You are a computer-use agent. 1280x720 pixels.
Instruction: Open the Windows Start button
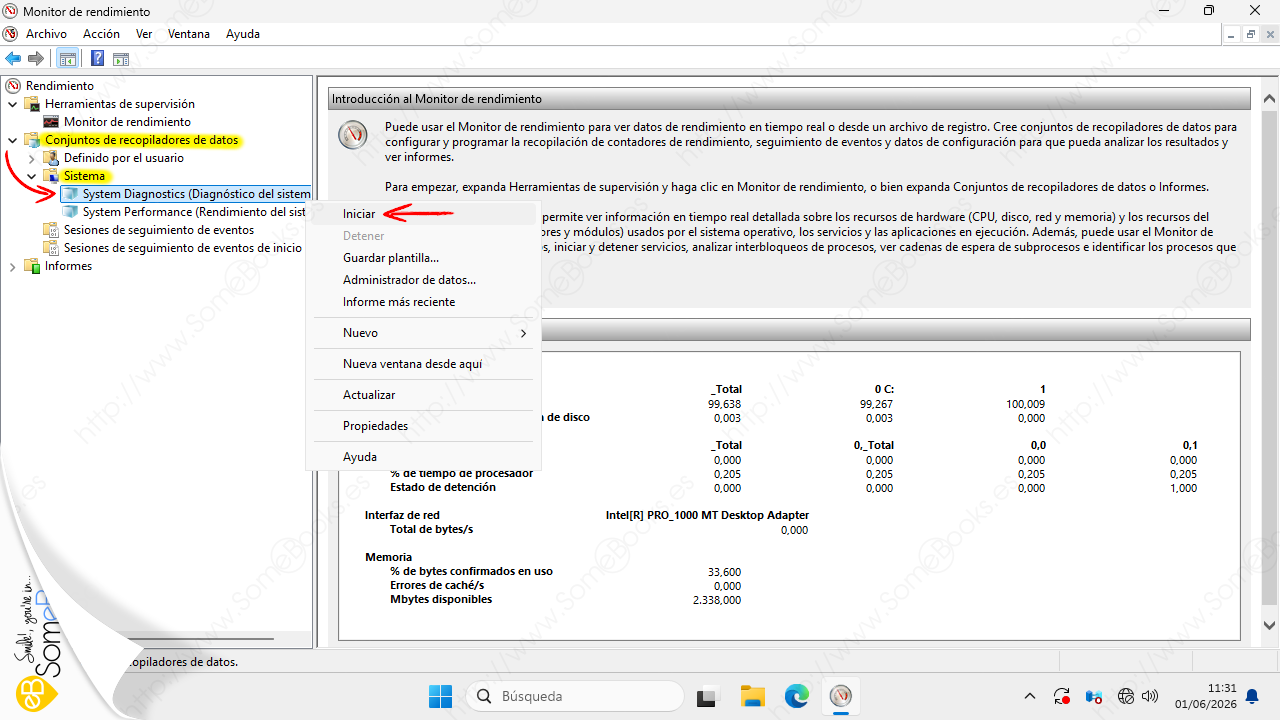[x=440, y=696]
